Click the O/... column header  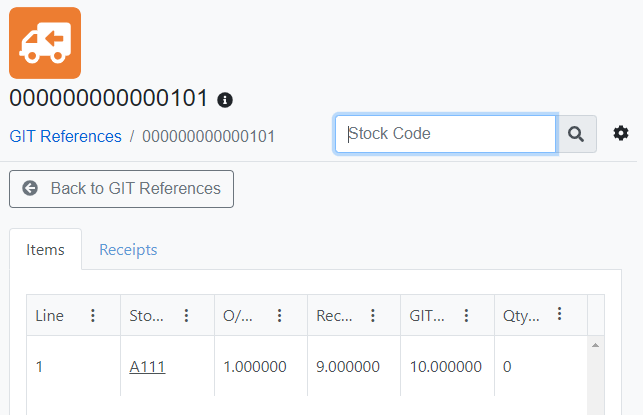[x=261, y=315]
